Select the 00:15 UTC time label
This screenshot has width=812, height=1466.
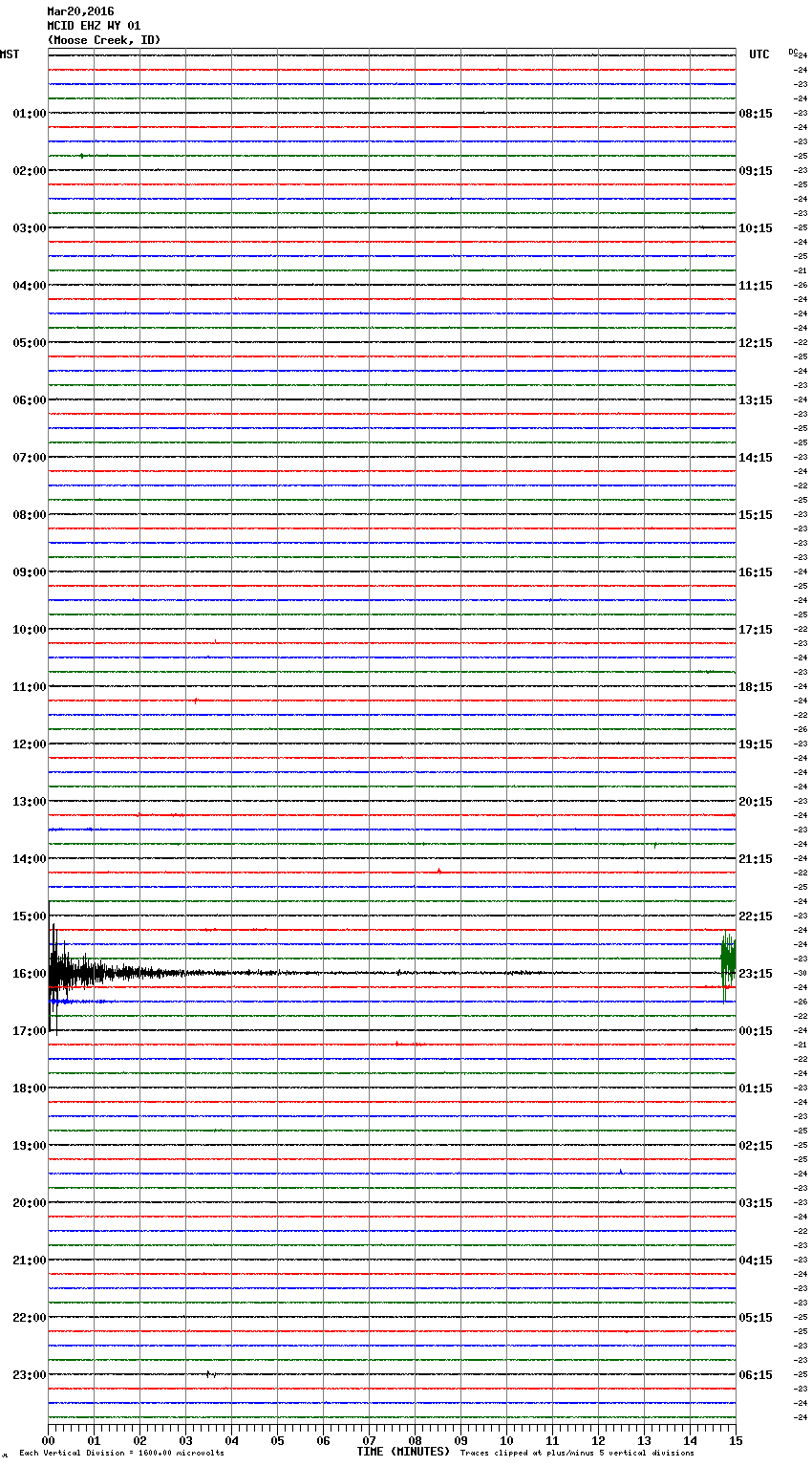tap(756, 1031)
